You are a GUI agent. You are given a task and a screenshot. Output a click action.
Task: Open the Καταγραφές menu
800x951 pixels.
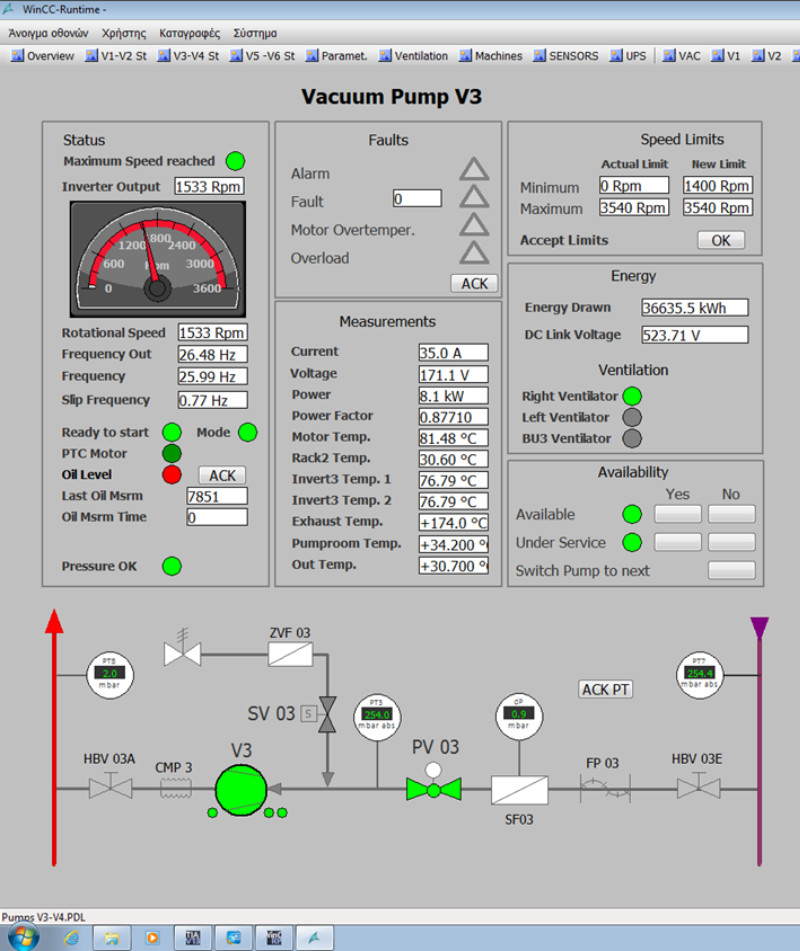click(189, 33)
